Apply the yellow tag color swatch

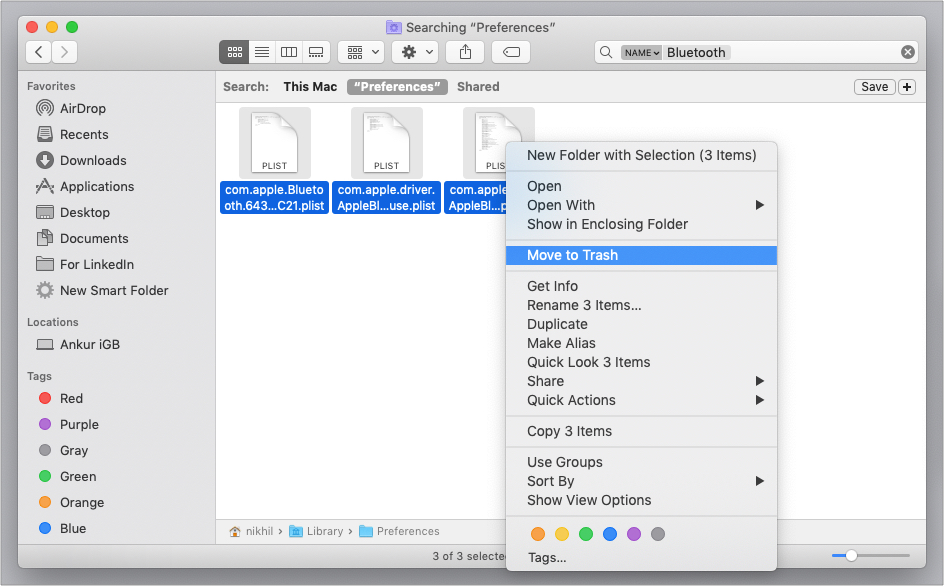click(562, 534)
